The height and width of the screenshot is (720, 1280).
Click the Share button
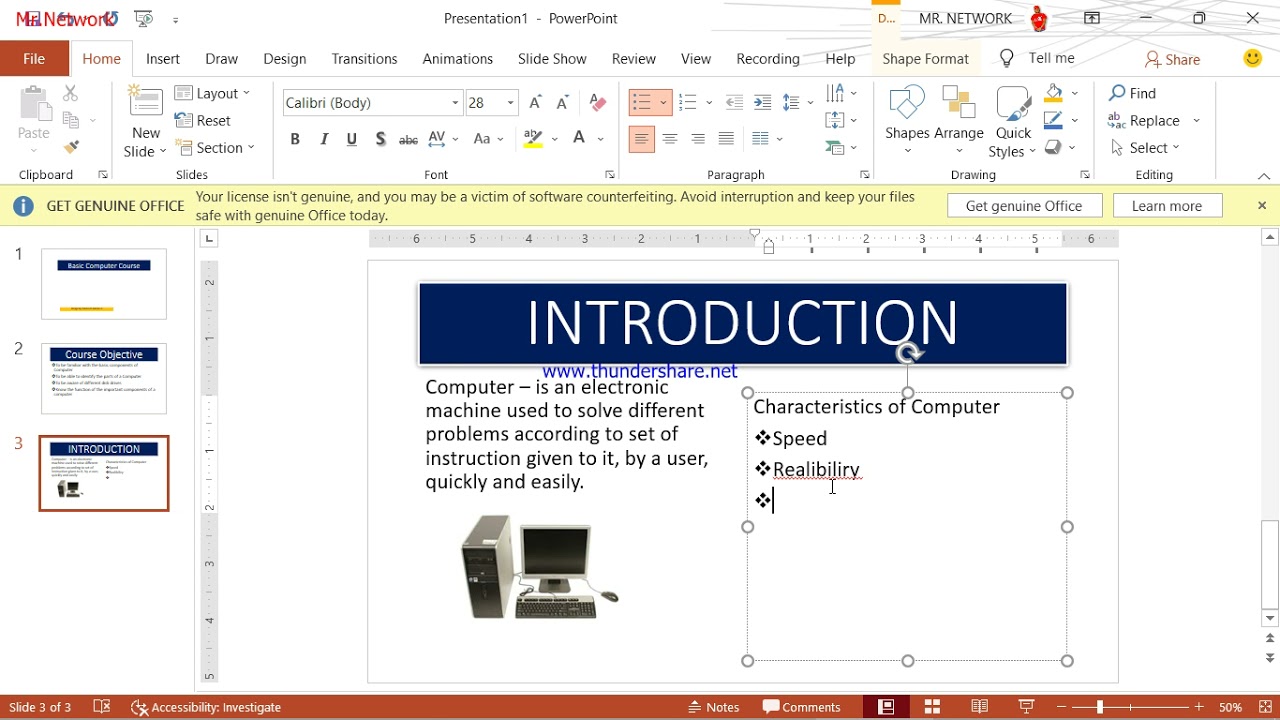tap(1173, 60)
